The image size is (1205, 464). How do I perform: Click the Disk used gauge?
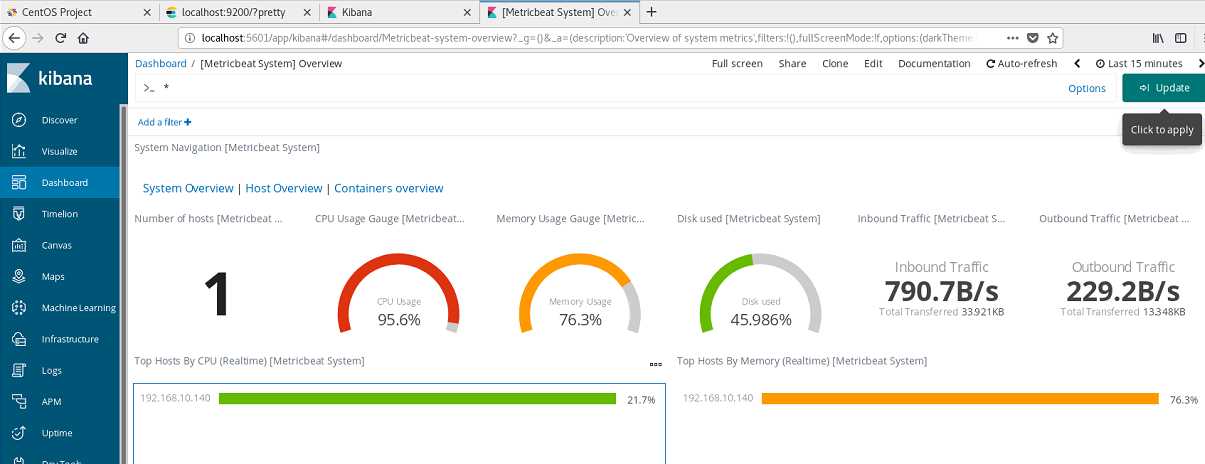coord(761,293)
